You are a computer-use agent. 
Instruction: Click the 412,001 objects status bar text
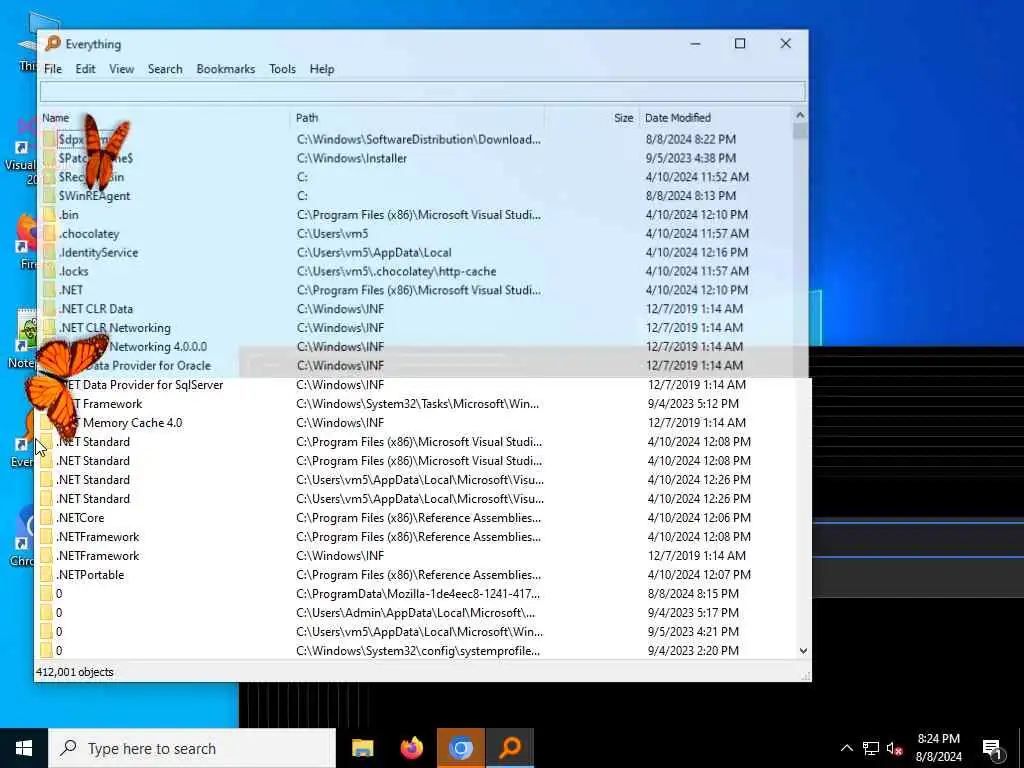pyautogui.click(x=74, y=672)
